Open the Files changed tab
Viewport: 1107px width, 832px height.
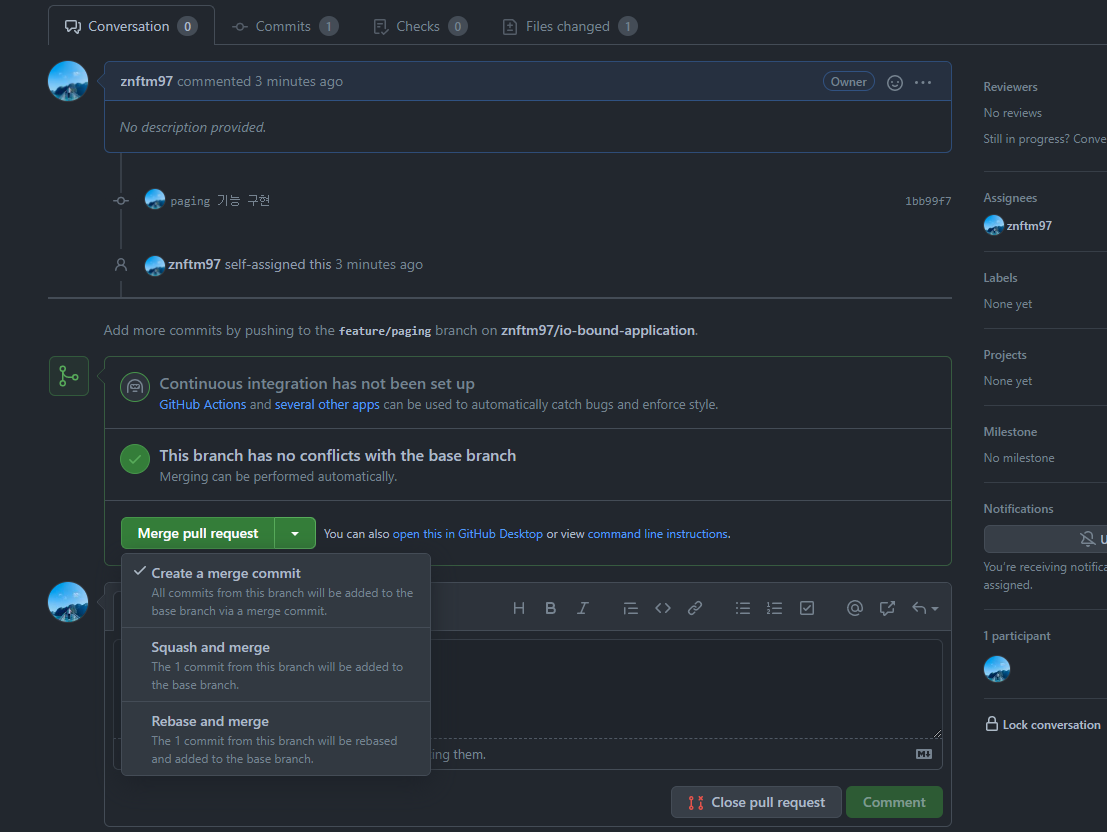(x=568, y=26)
